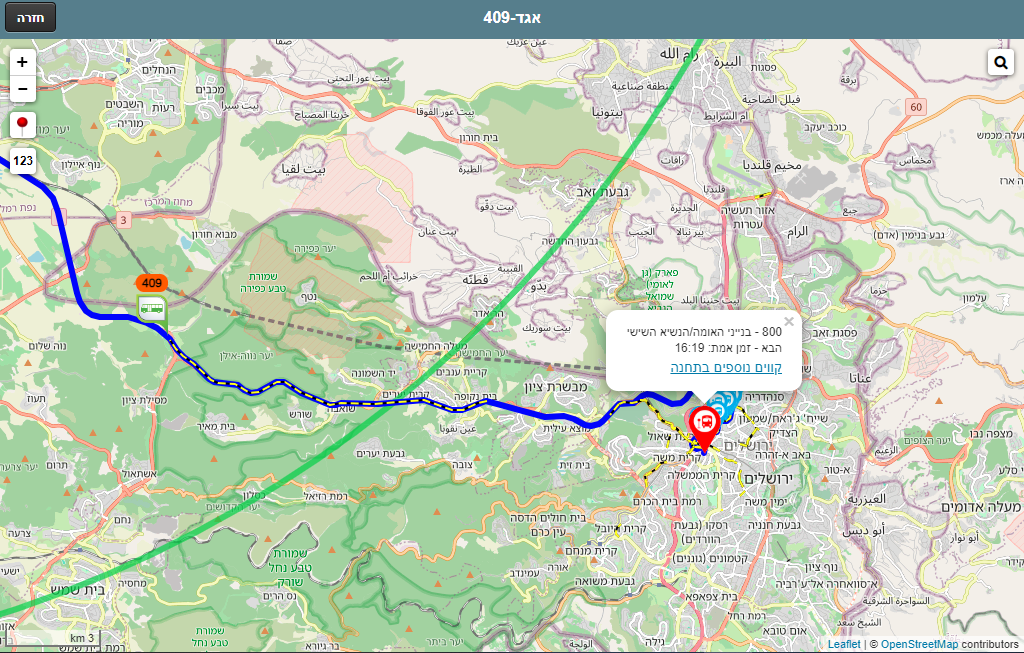The width and height of the screenshot is (1024, 653).
Task: Select the green bus icon on route
Action: pyautogui.click(x=152, y=308)
